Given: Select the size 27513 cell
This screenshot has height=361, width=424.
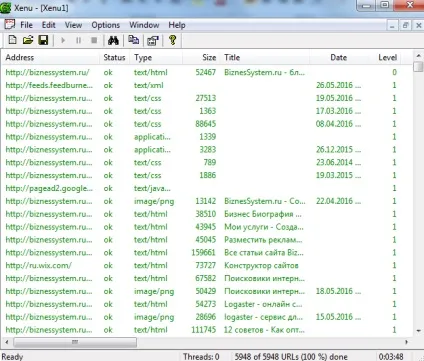Looking at the screenshot, I should coord(206,98).
